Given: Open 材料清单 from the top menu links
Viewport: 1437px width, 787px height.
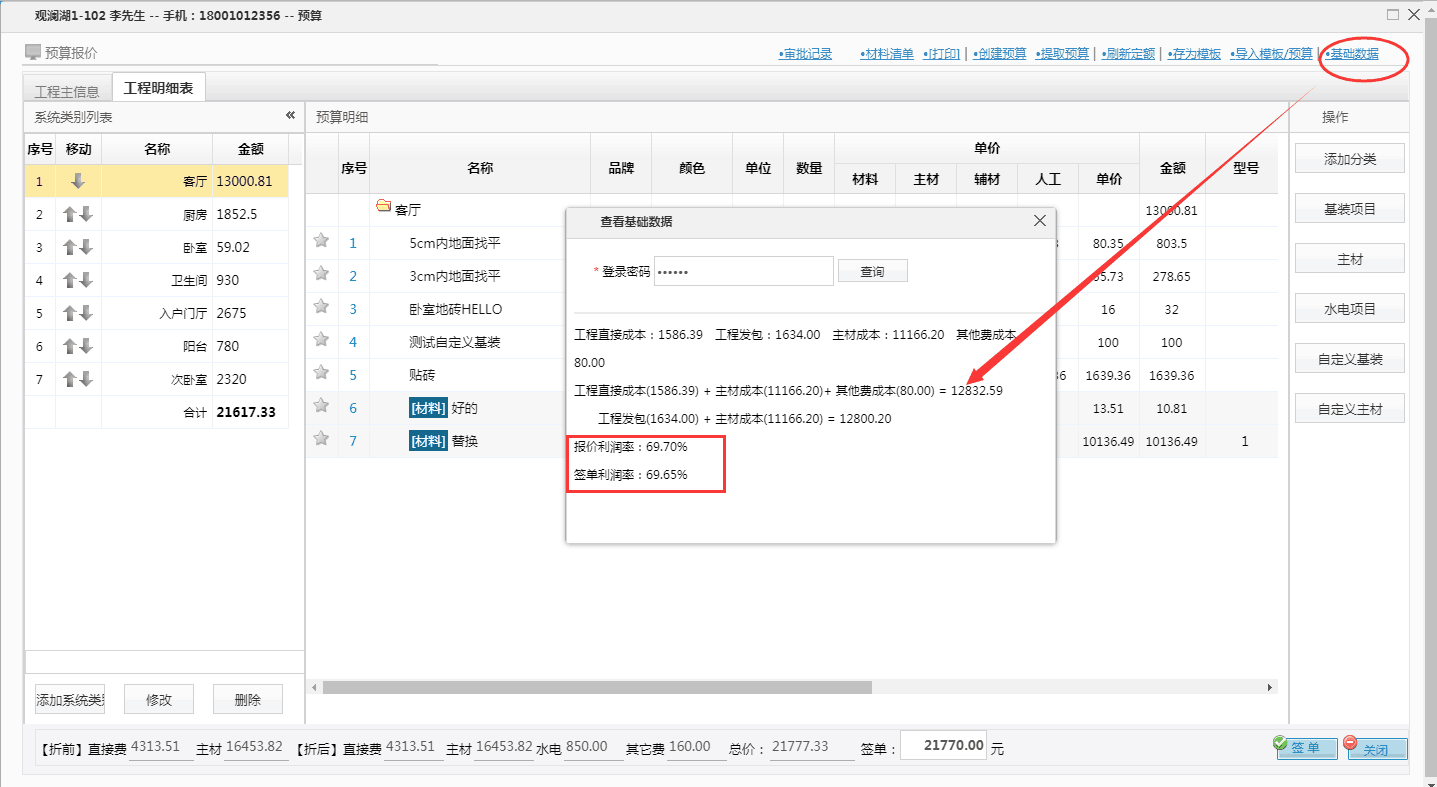Looking at the screenshot, I should (887, 53).
